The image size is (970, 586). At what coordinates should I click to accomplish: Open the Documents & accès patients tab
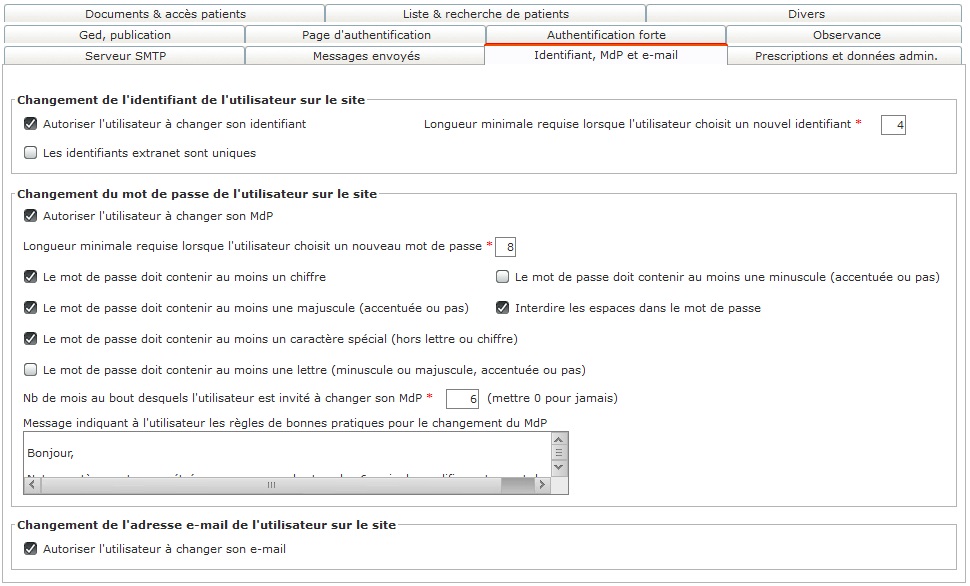(x=165, y=14)
